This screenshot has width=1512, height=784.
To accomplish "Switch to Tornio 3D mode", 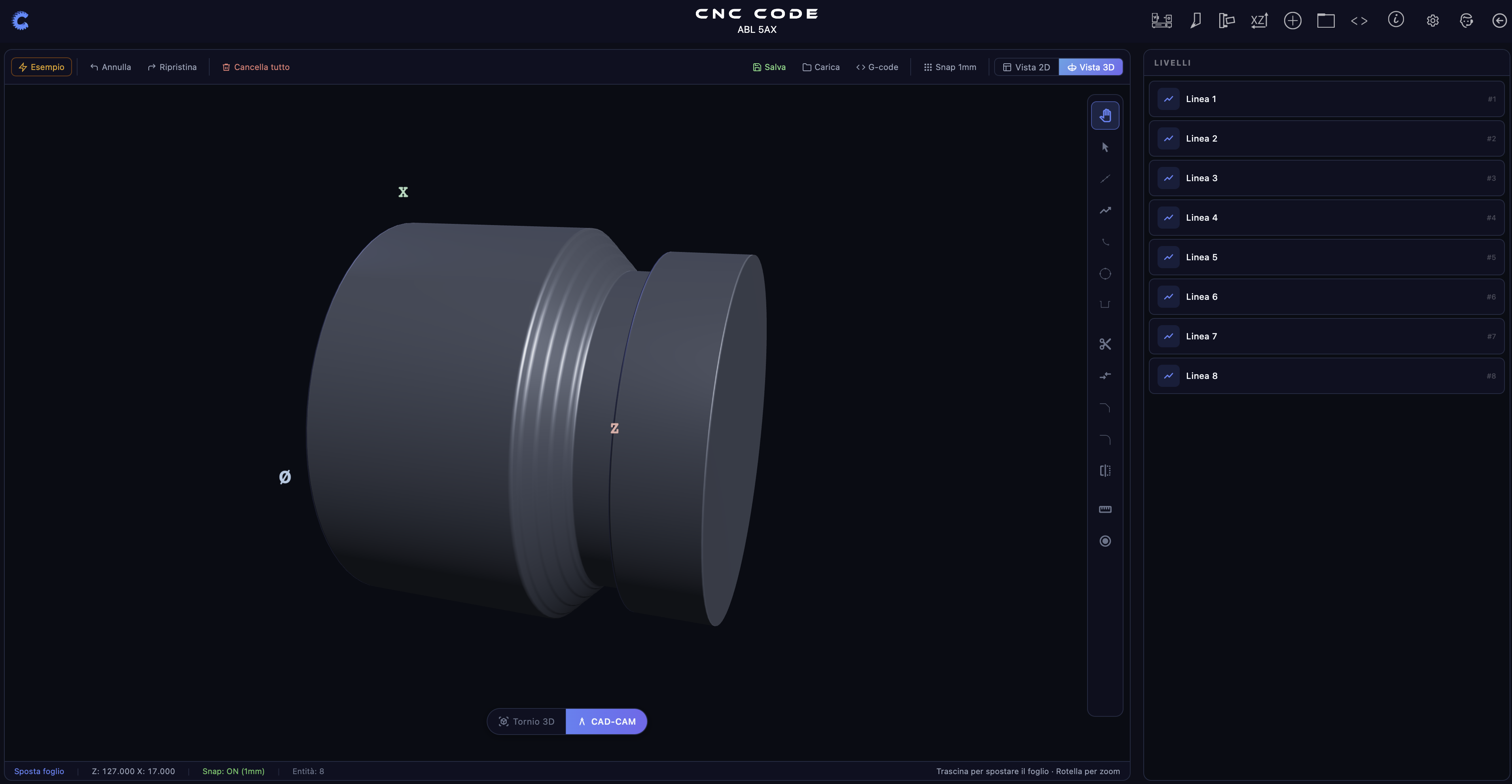I will pos(527,722).
